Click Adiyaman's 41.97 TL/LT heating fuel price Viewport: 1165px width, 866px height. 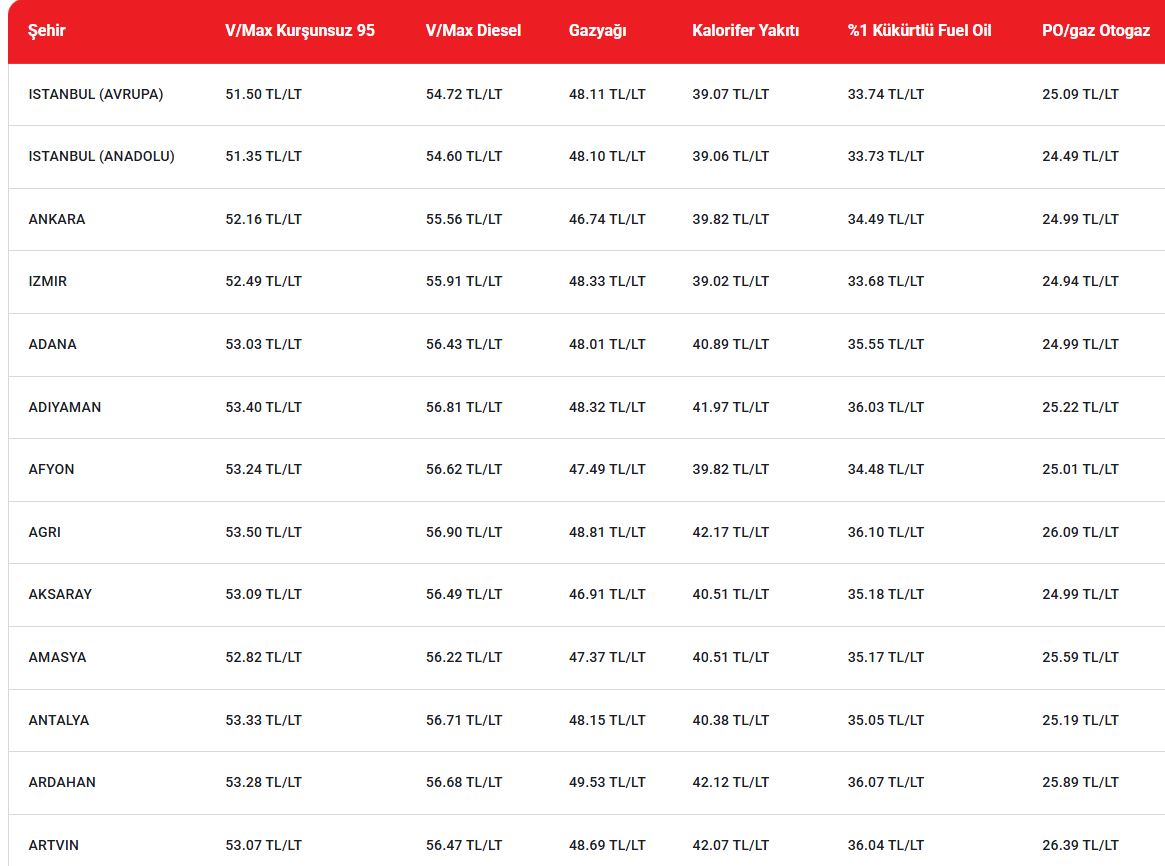tap(731, 407)
